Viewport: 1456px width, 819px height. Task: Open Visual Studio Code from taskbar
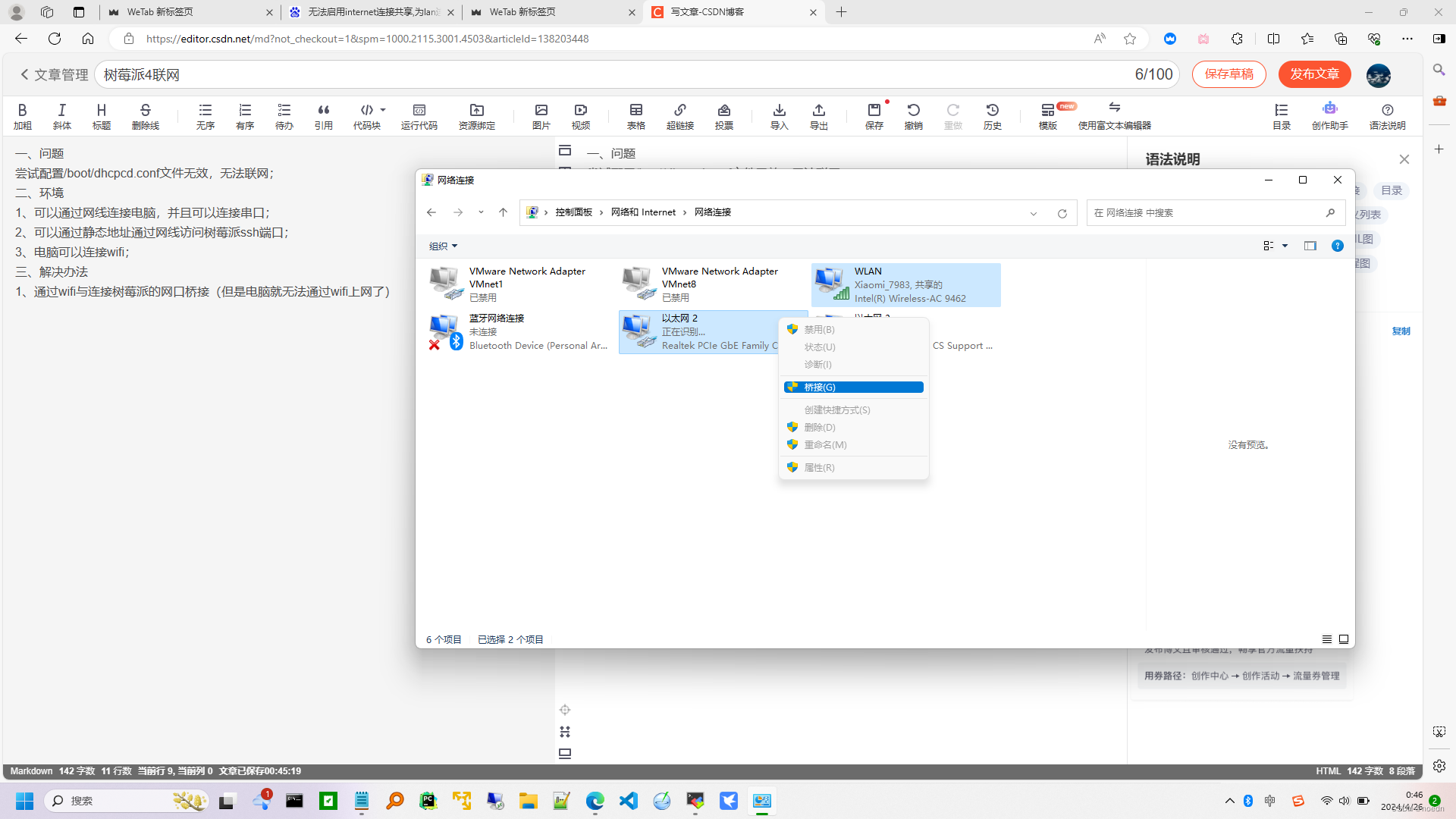coord(629,801)
